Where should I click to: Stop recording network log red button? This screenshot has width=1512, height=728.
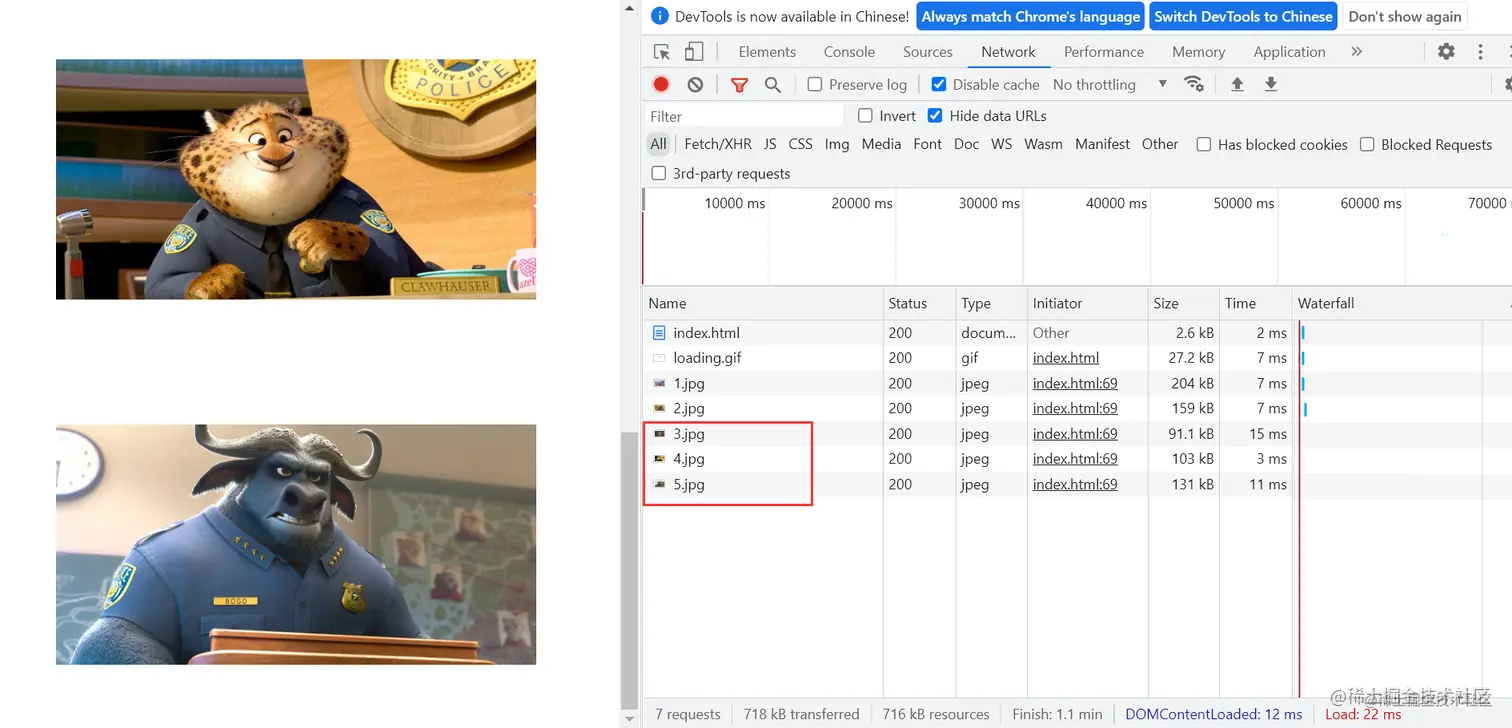tap(661, 85)
